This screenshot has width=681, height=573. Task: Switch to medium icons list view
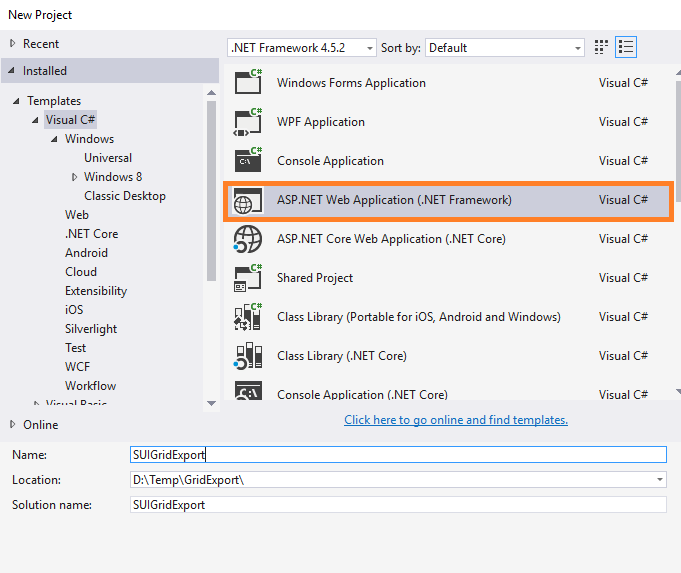626,47
